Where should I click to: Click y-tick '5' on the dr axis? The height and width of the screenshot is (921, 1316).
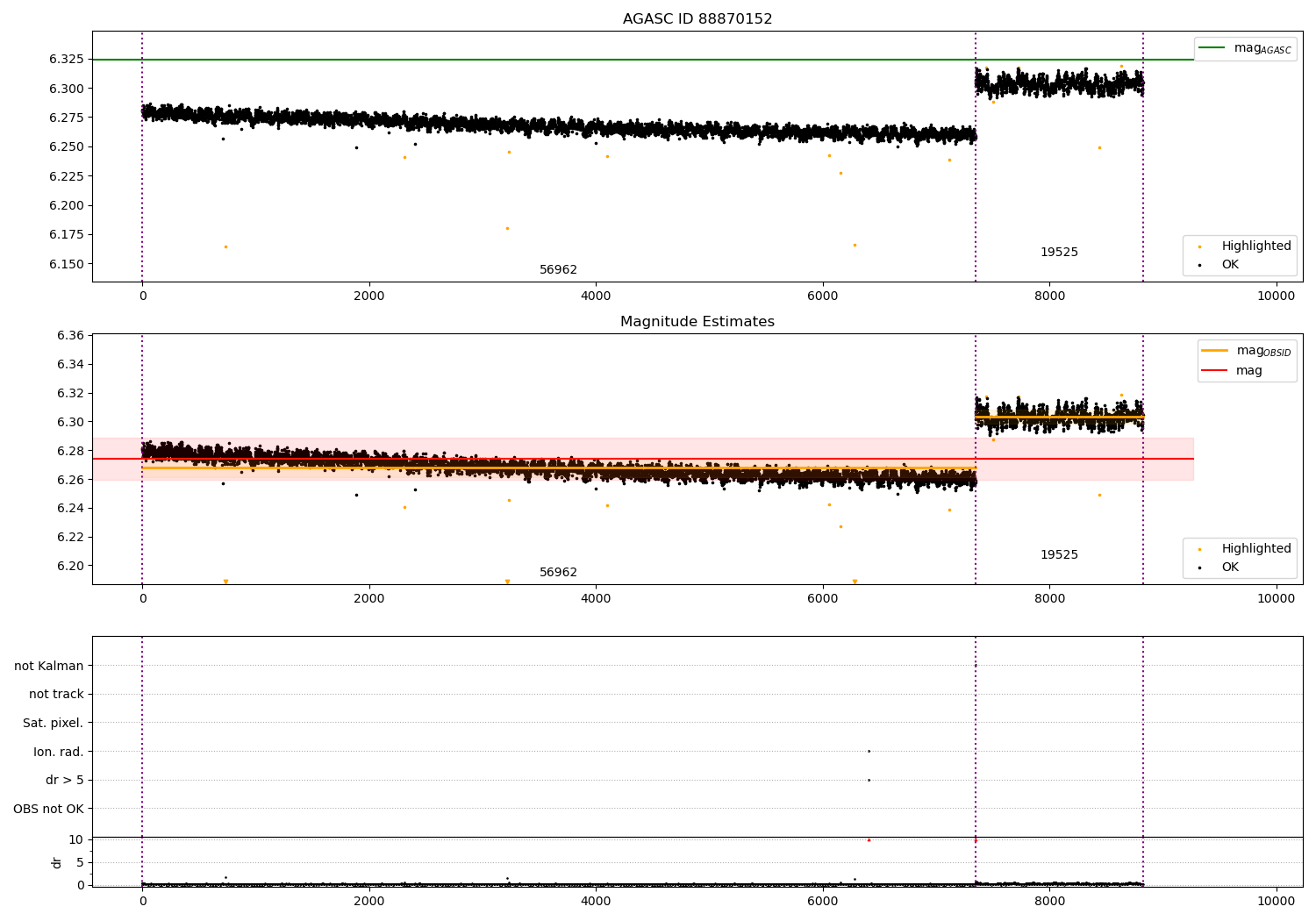click(x=80, y=862)
